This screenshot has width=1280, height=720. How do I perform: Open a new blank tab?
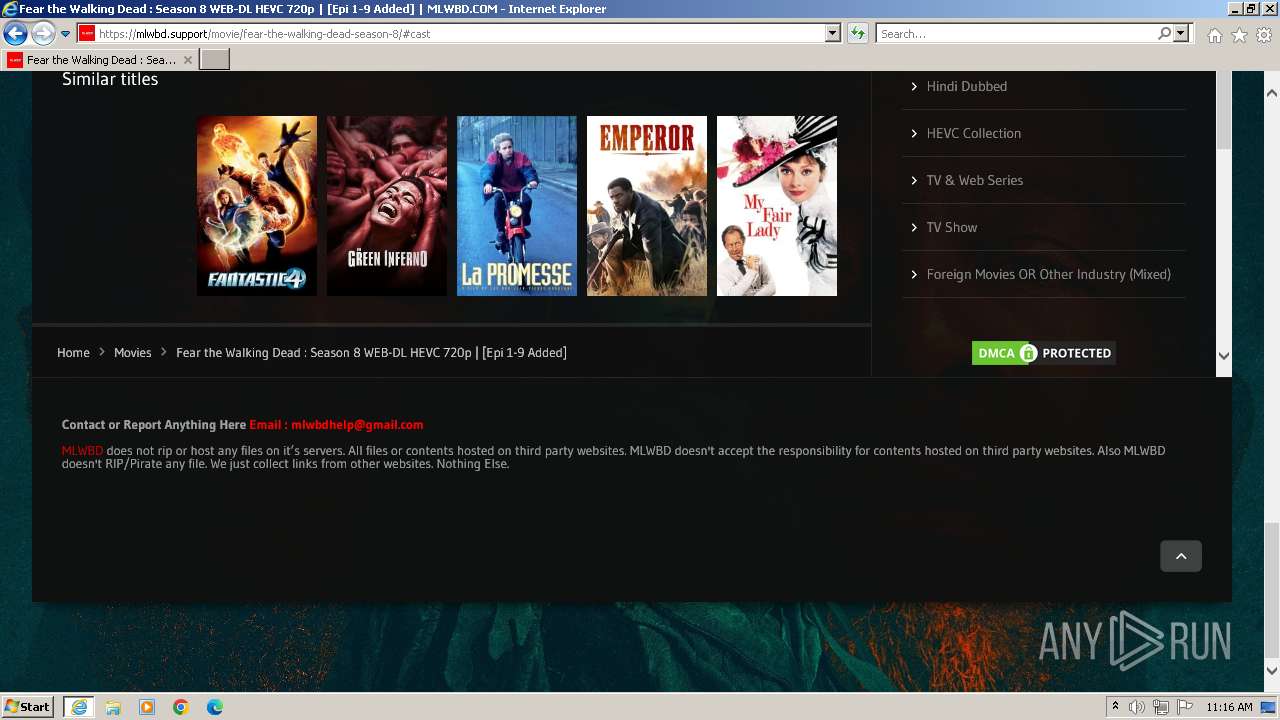coord(215,60)
